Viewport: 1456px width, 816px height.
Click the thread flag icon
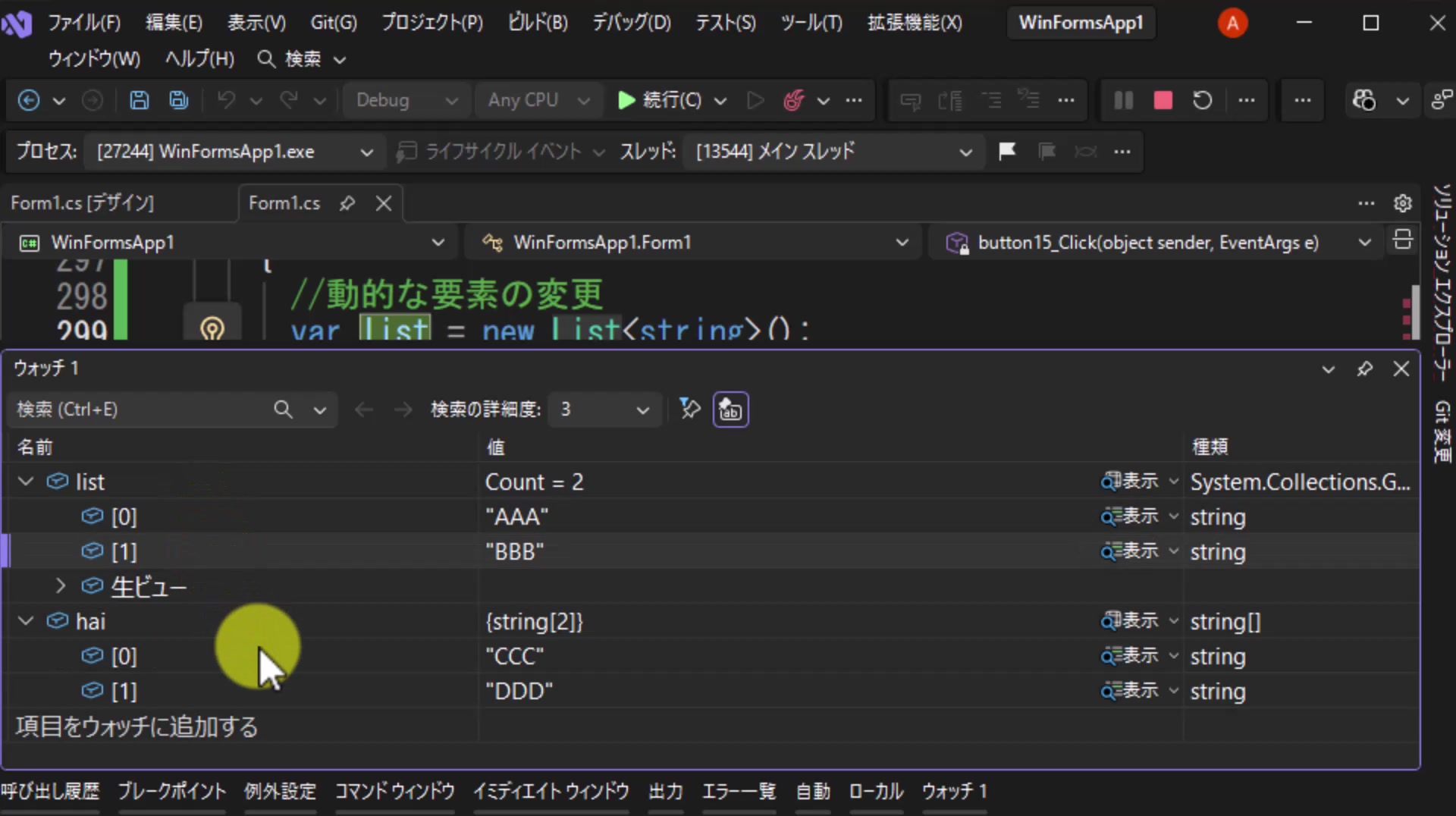(x=1007, y=151)
